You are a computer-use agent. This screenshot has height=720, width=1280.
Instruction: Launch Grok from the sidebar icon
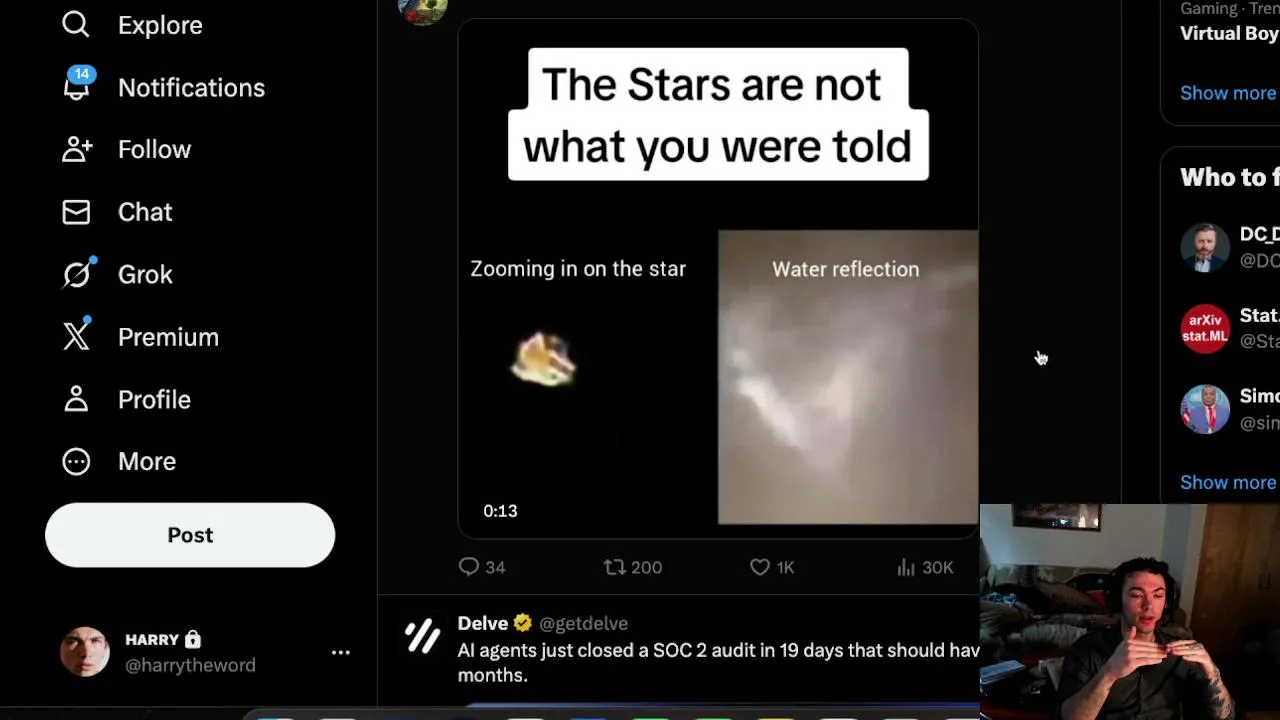pos(77,274)
